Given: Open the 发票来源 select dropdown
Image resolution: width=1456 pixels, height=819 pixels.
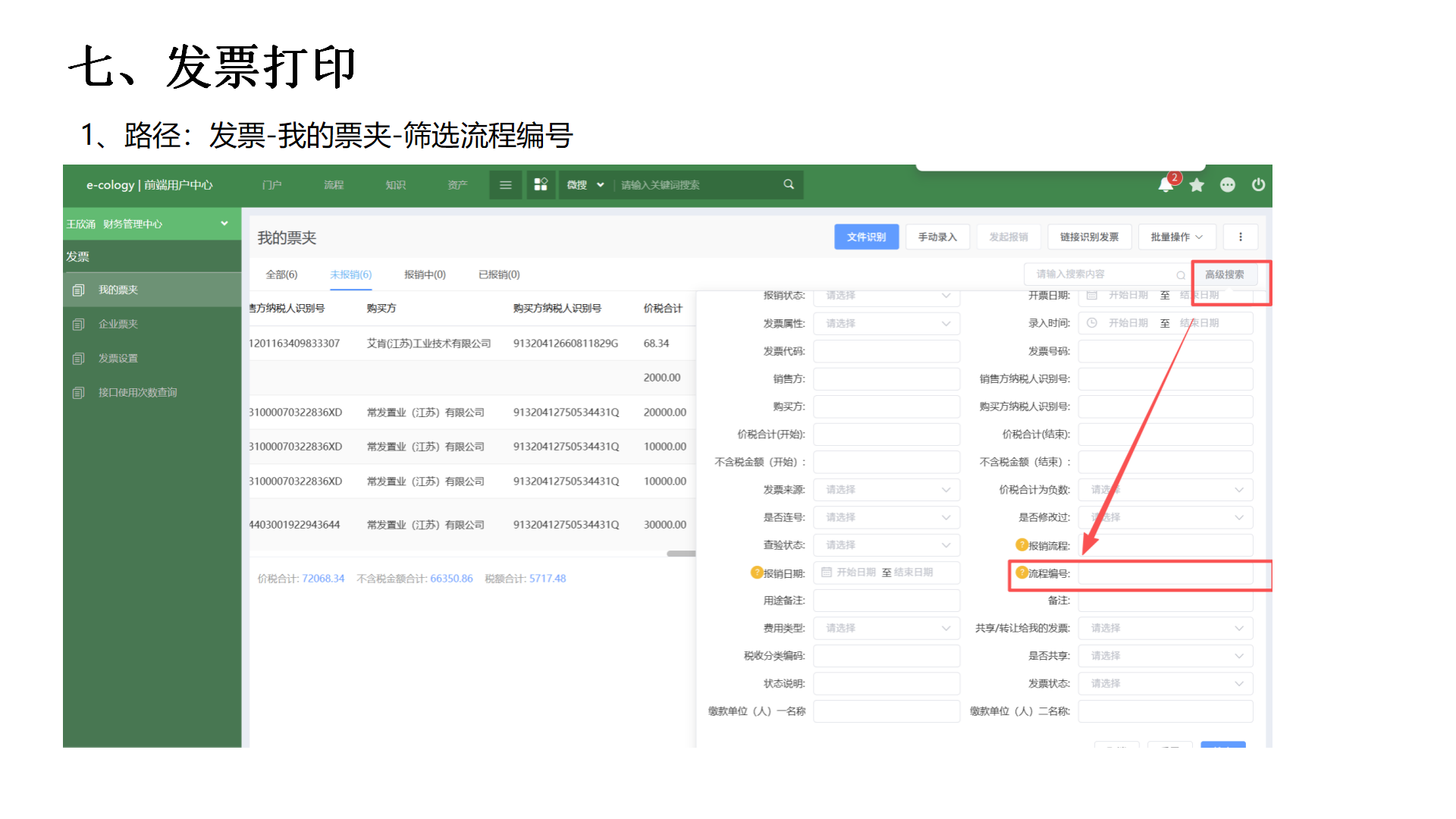Looking at the screenshot, I should (x=886, y=490).
